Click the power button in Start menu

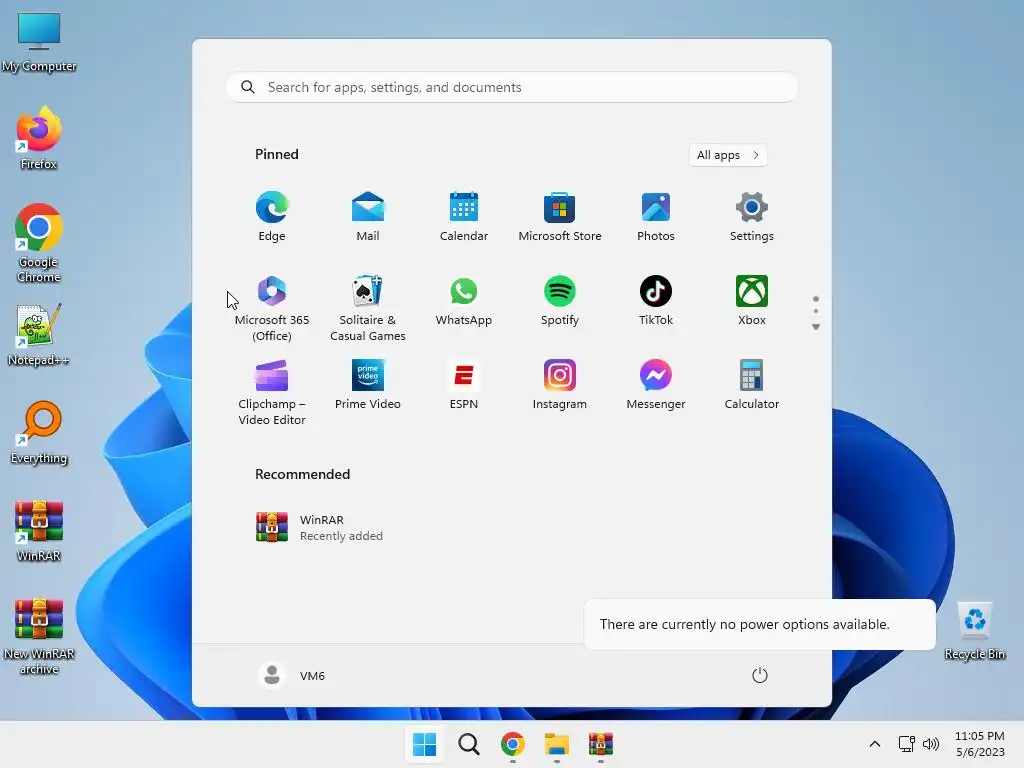pos(760,675)
